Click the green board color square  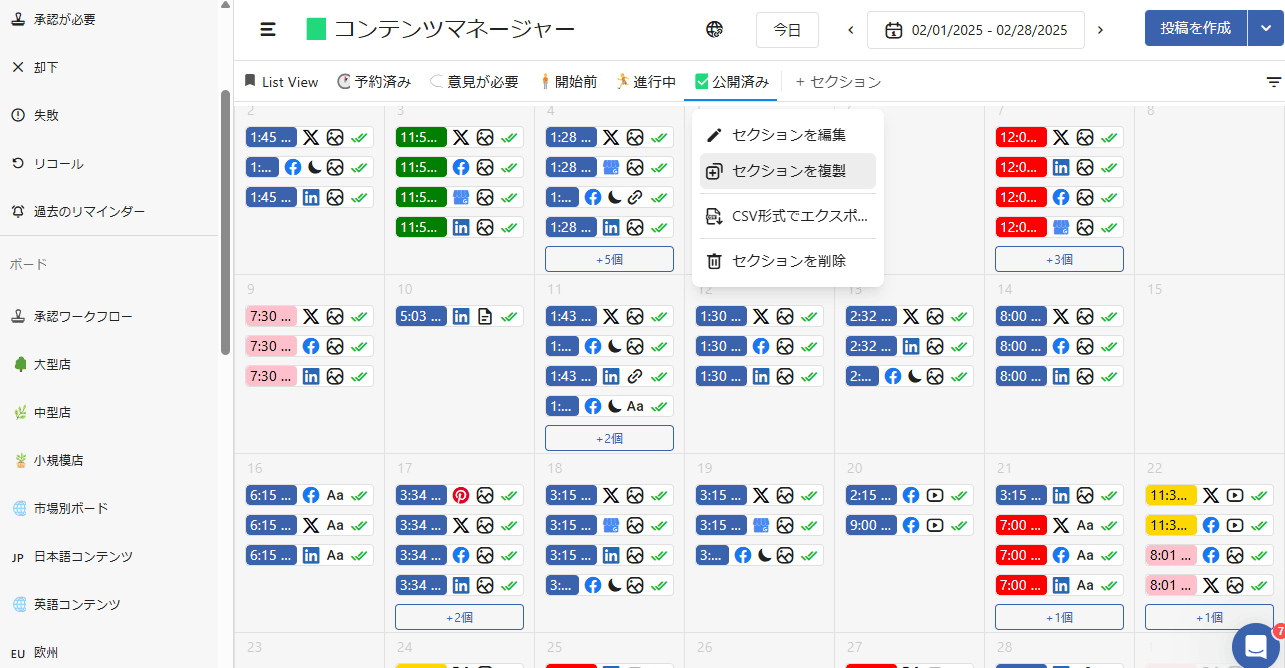click(x=317, y=30)
